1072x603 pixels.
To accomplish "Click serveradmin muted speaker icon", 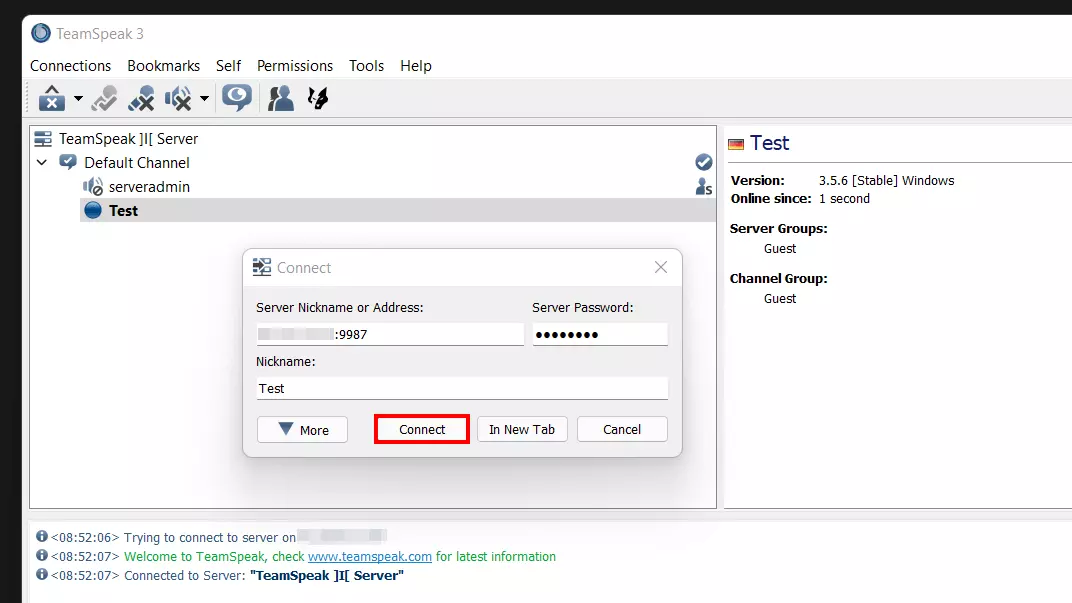I will click(x=93, y=187).
